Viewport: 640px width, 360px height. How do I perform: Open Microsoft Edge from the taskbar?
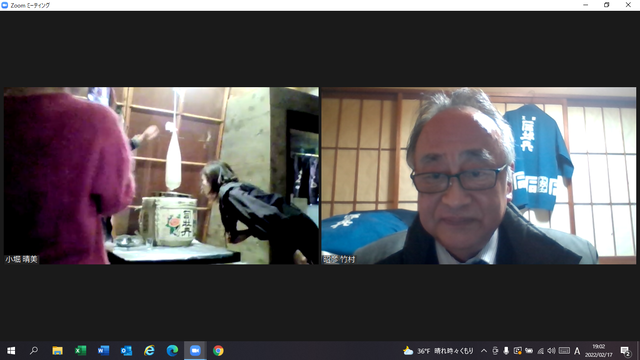tap(172, 351)
